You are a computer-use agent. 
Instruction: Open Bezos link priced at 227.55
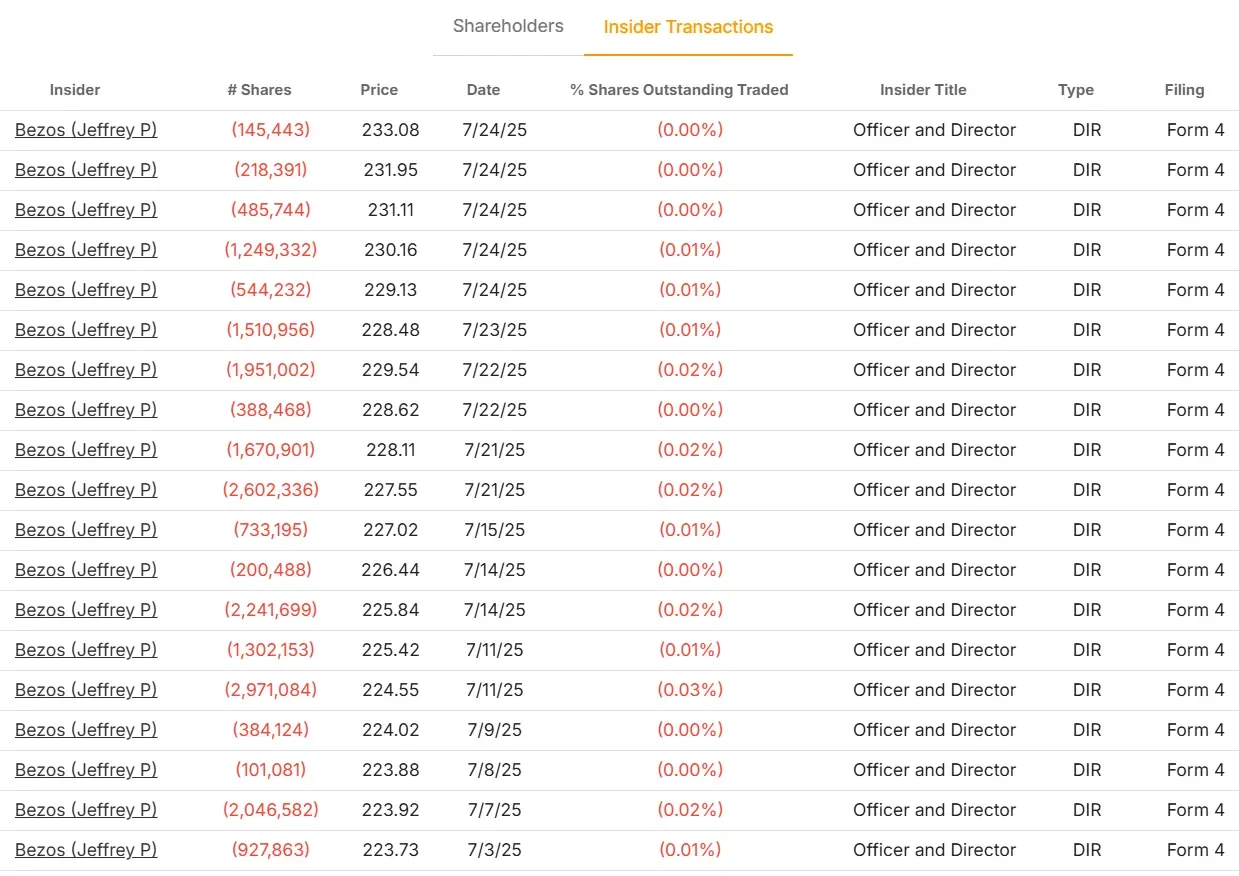pos(86,490)
